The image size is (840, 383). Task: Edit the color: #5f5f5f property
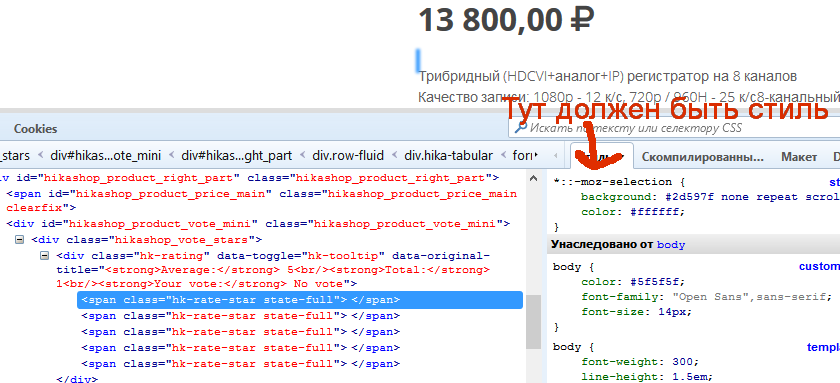(633, 282)
